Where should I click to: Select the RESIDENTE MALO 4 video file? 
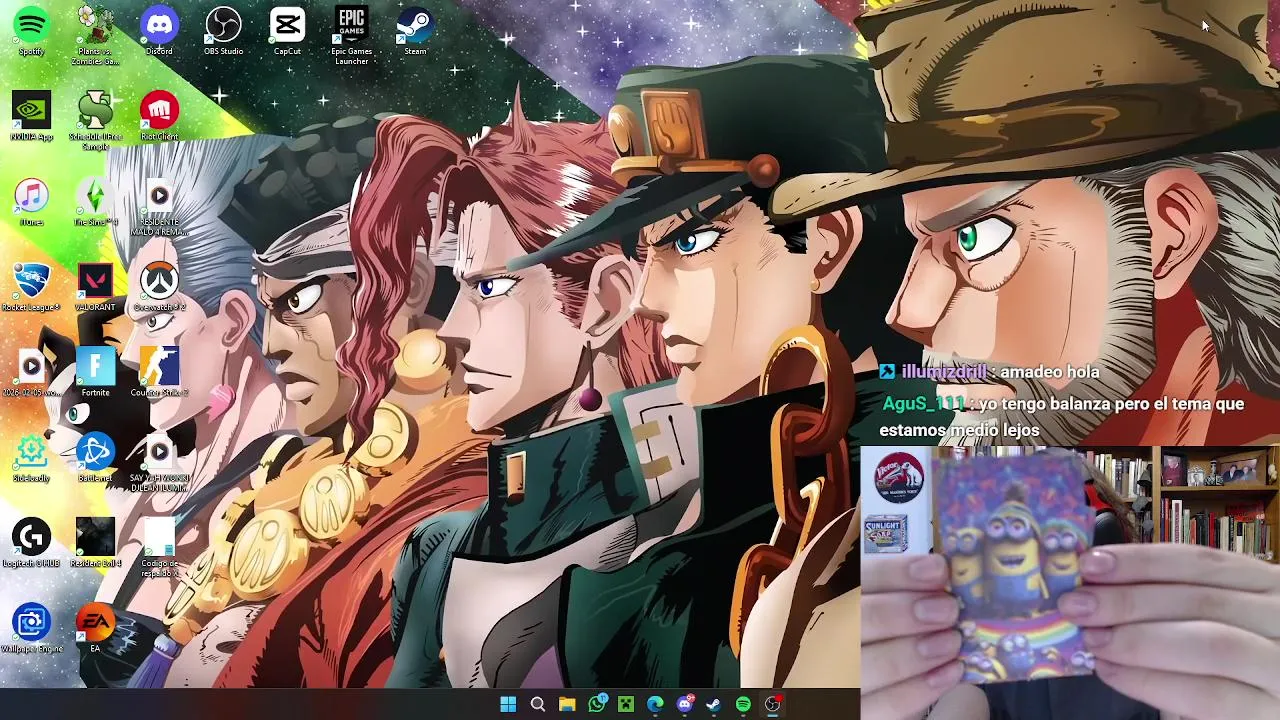tap(159, 208)
